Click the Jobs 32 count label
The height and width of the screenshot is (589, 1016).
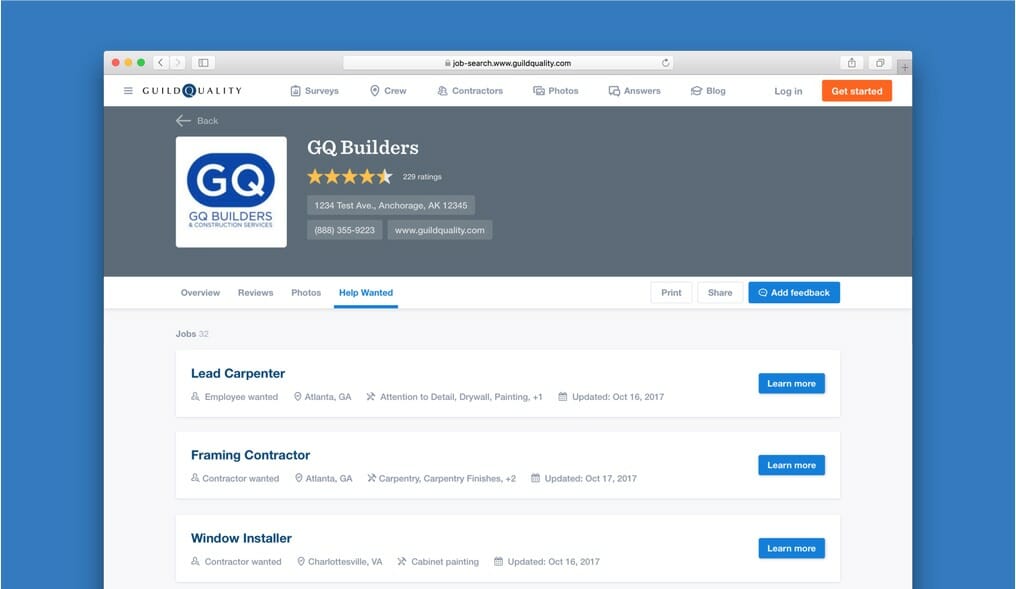point(192,334)
